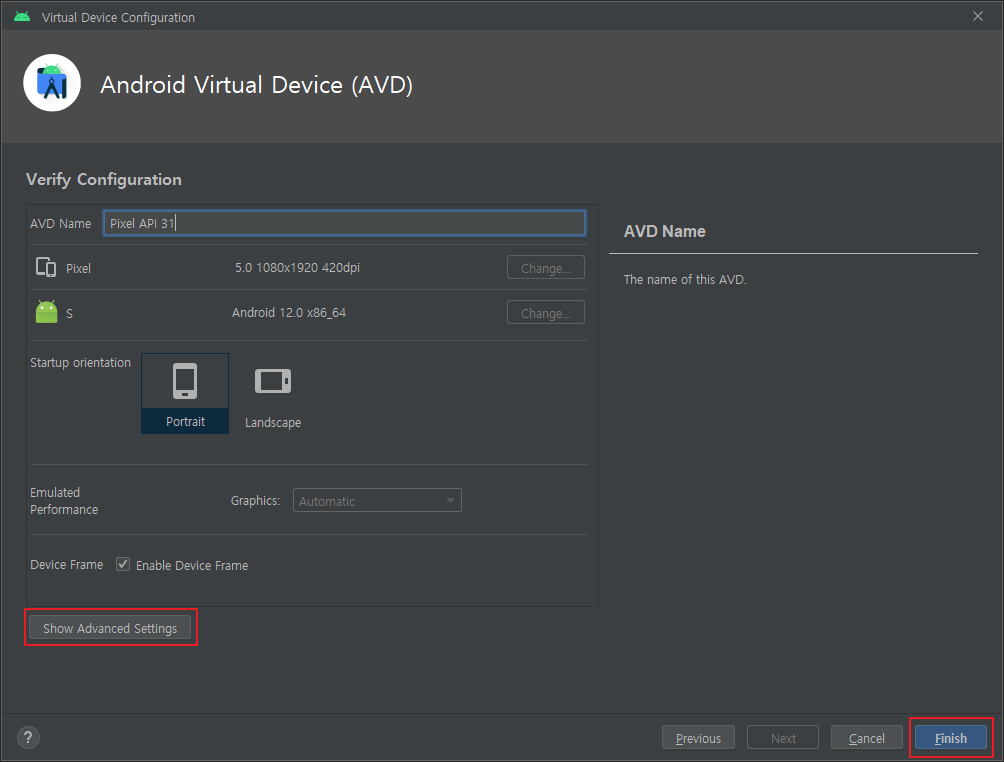Click the Pixel device hardware icon
Screen dimensions: 1004x762
tap(46, 267)
